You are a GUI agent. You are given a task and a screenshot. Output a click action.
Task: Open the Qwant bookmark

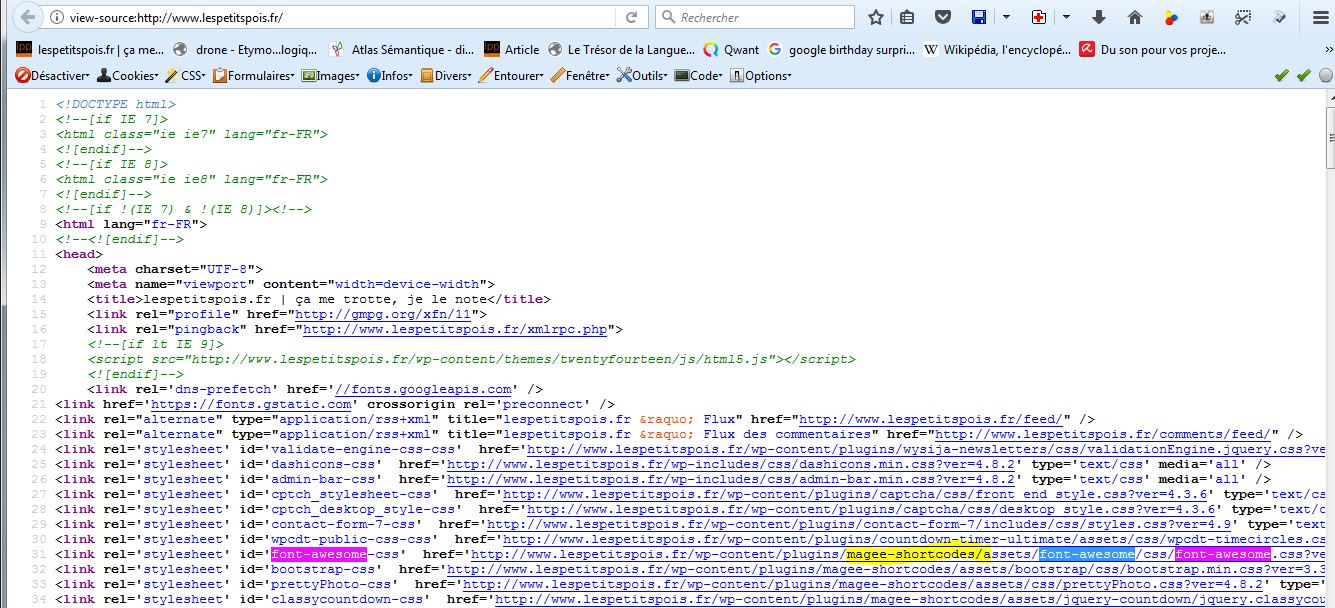[732, 49]
